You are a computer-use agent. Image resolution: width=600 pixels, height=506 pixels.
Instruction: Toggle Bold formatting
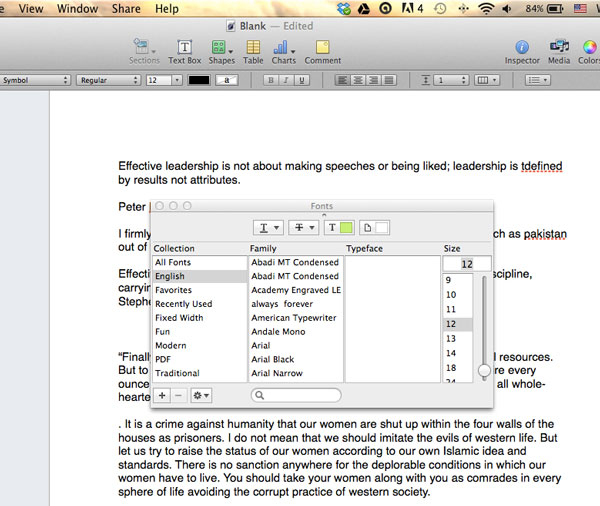click(x=271, y=80)
